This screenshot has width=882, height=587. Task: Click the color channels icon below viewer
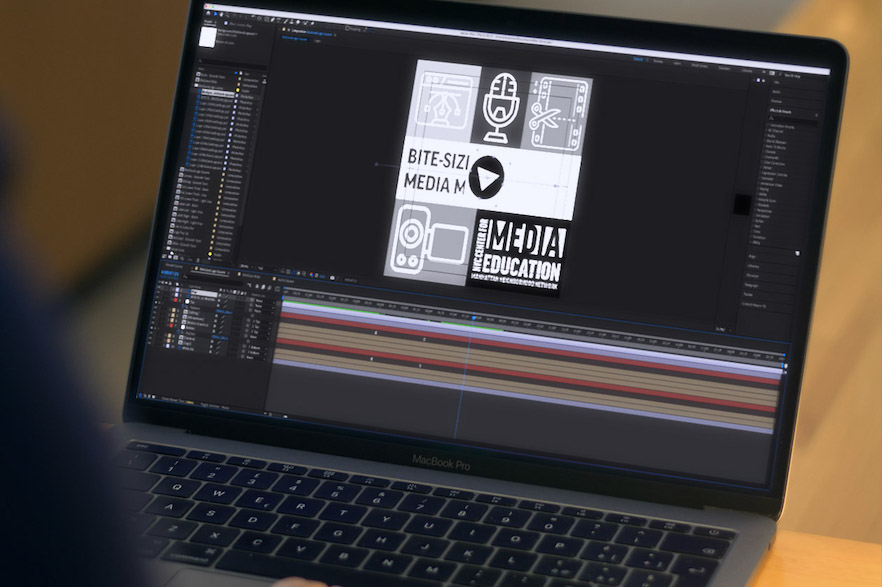(312, 274)
